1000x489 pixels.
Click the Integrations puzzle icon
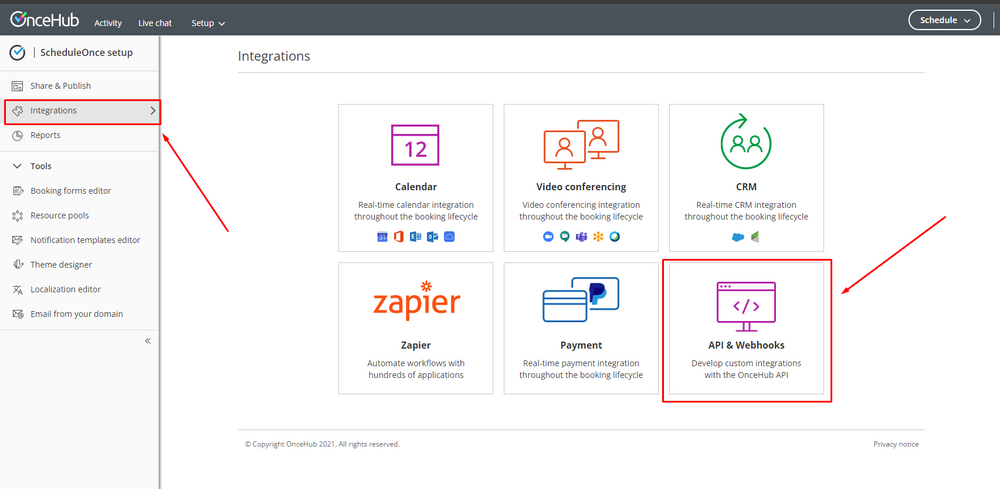click(17, 110)
